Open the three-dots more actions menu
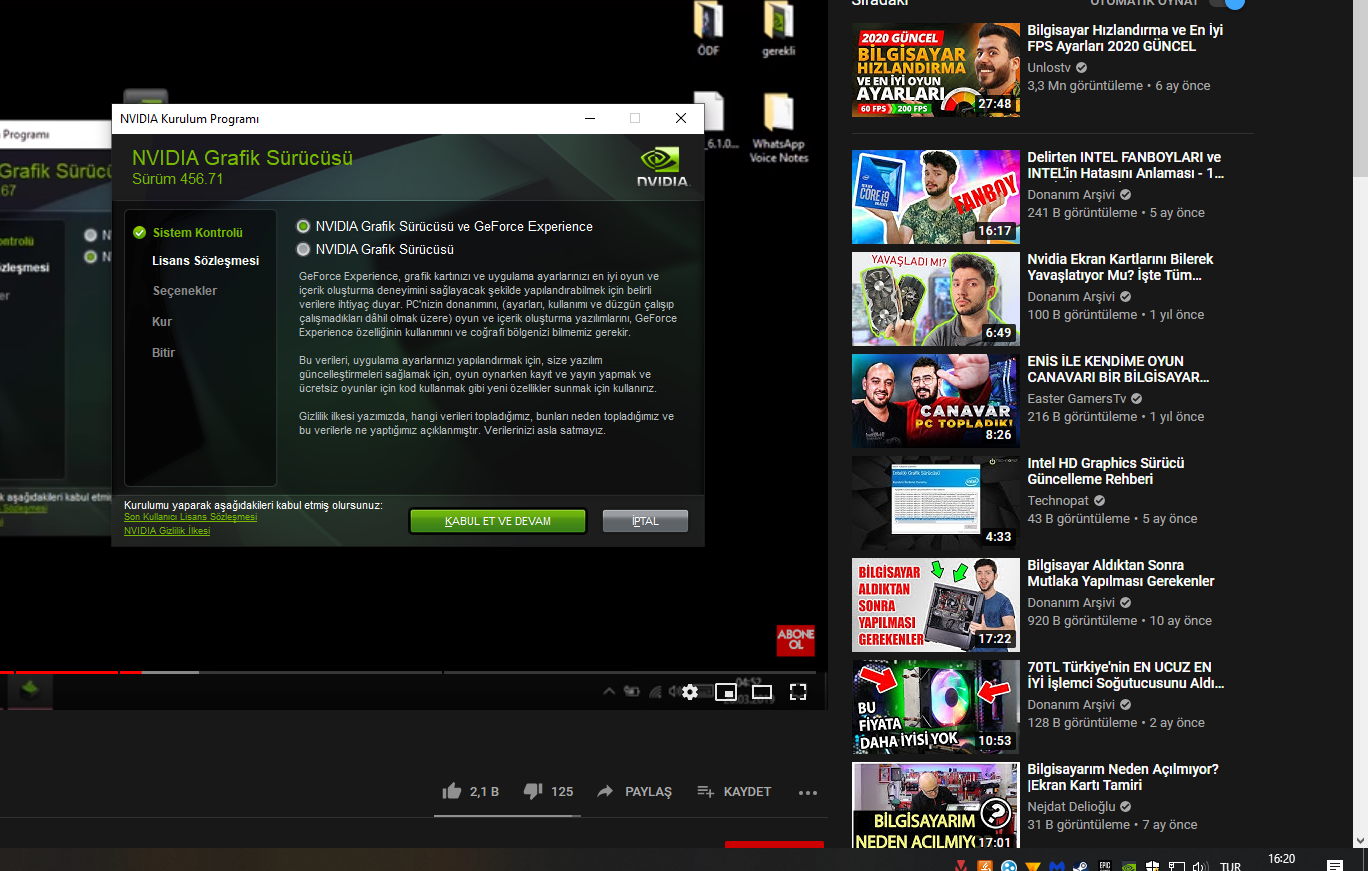 pos(808,792)
